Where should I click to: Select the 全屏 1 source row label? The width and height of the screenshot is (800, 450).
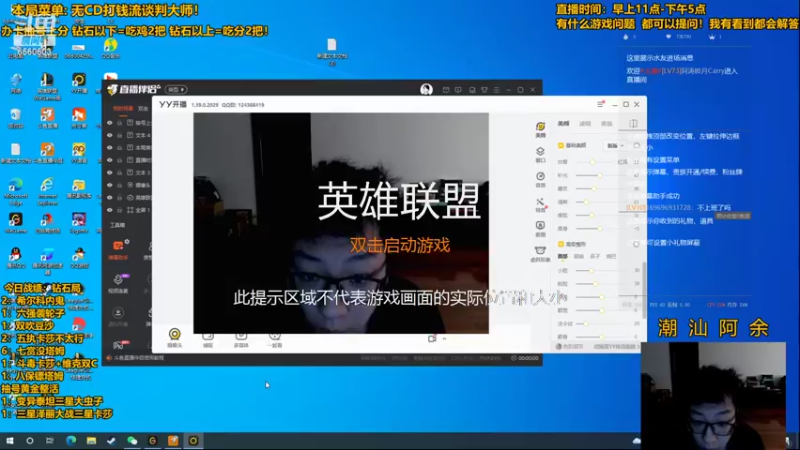tap(142, 210)
